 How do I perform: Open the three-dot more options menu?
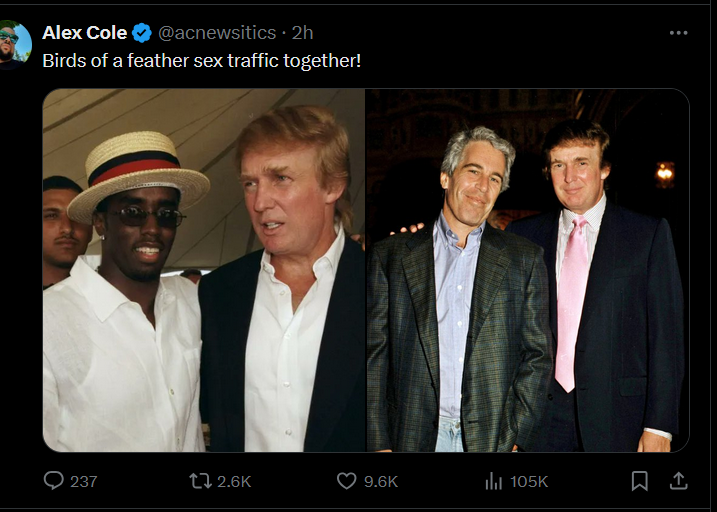click(679, 33)
